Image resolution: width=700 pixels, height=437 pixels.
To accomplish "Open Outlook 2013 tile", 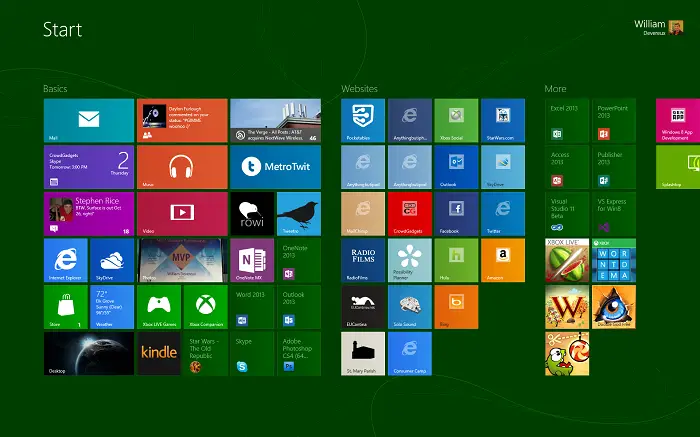I will click(x=299, y=307).
